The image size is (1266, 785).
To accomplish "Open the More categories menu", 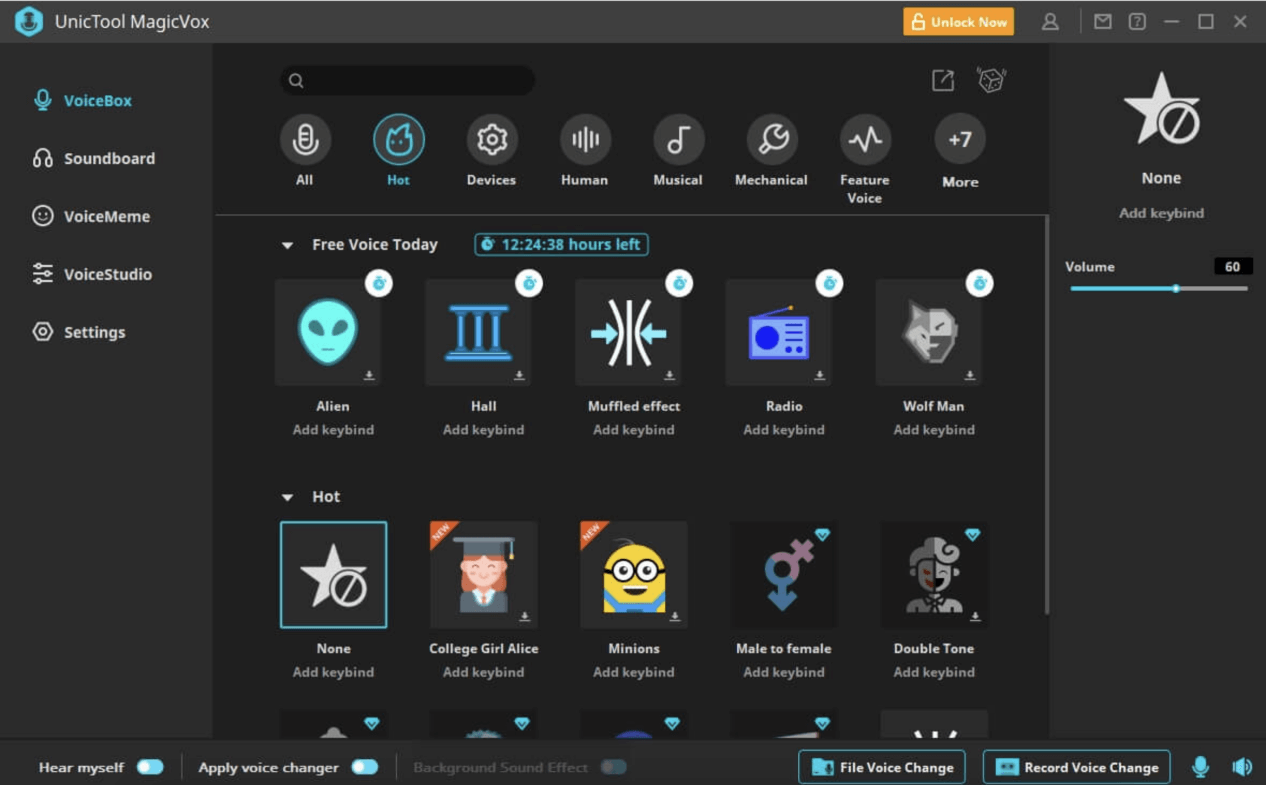I will (958, 140).
